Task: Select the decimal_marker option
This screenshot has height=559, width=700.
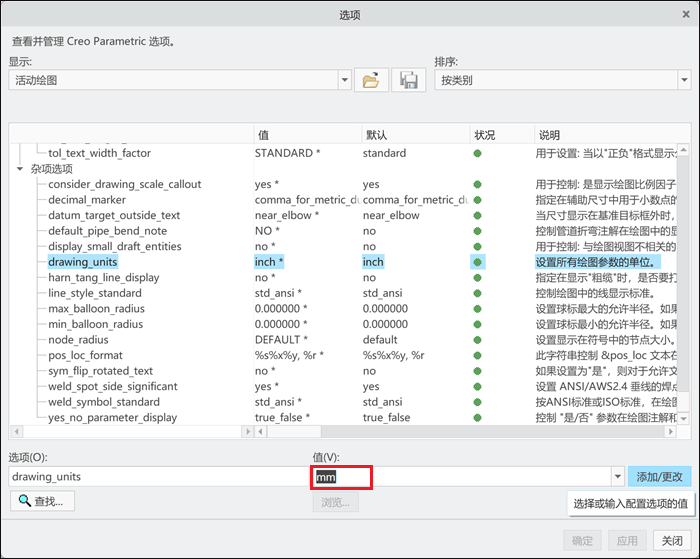Action: [87, 200]
